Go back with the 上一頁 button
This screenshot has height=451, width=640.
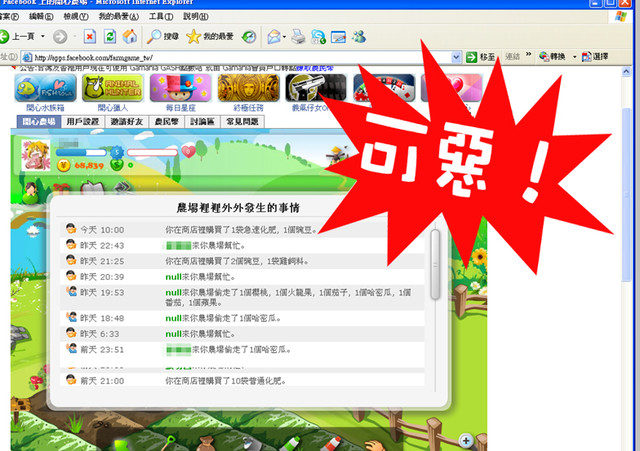pos(17,37)
